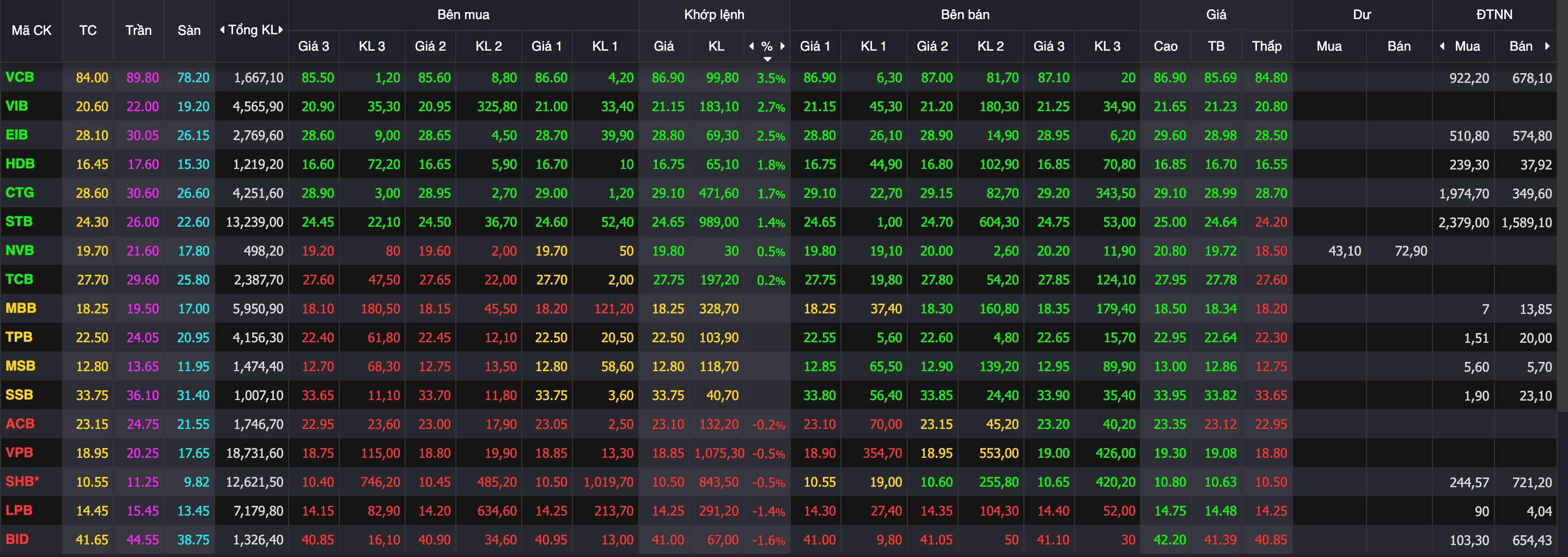The image size is (1568, 557).
Task: Click the left arrow beside Tổng KL
Action: tap(222, 30)
